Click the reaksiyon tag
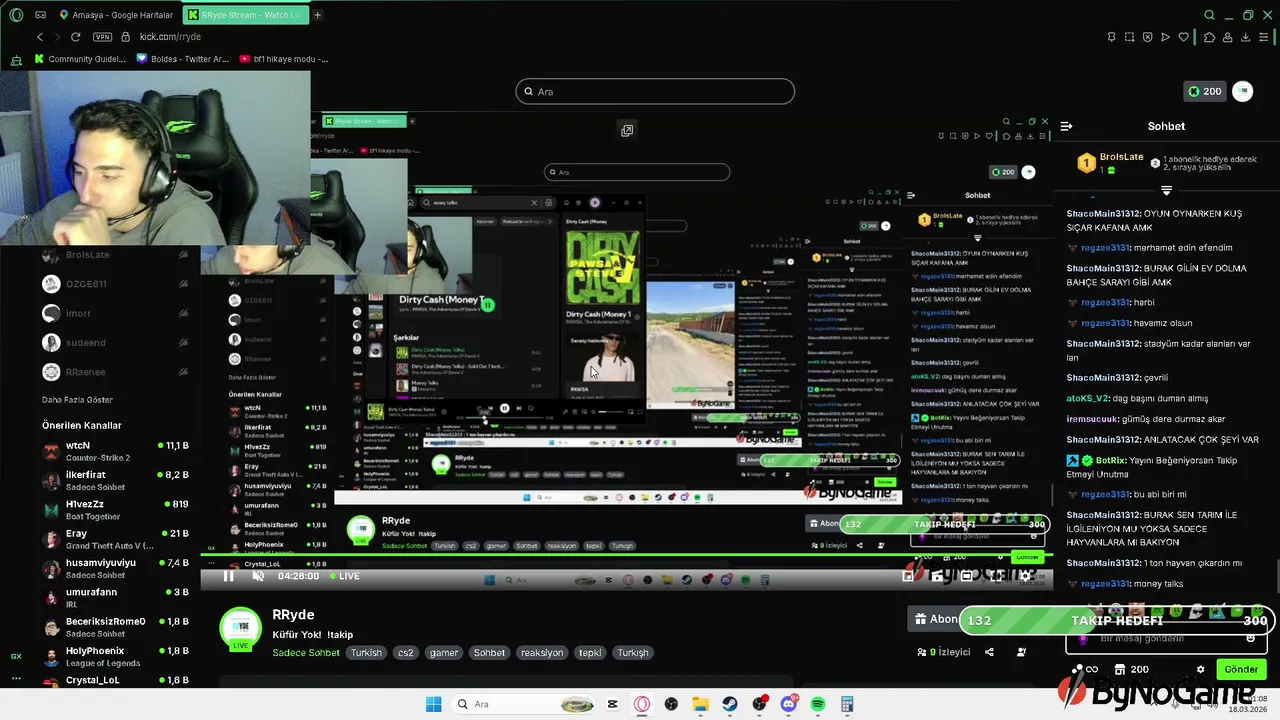The width and height of the screenshot is (1280, 720). [x=541, y=653]
